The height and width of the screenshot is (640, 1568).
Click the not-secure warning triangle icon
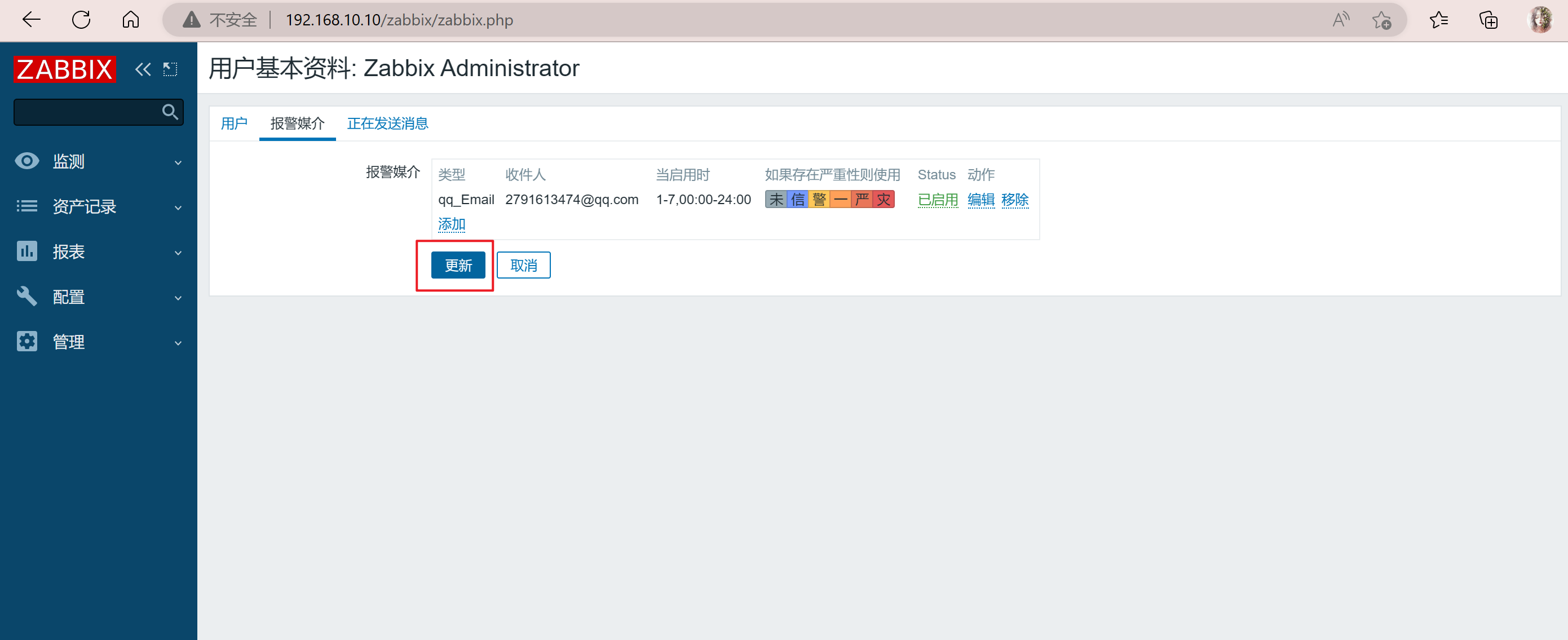(191, 20)
